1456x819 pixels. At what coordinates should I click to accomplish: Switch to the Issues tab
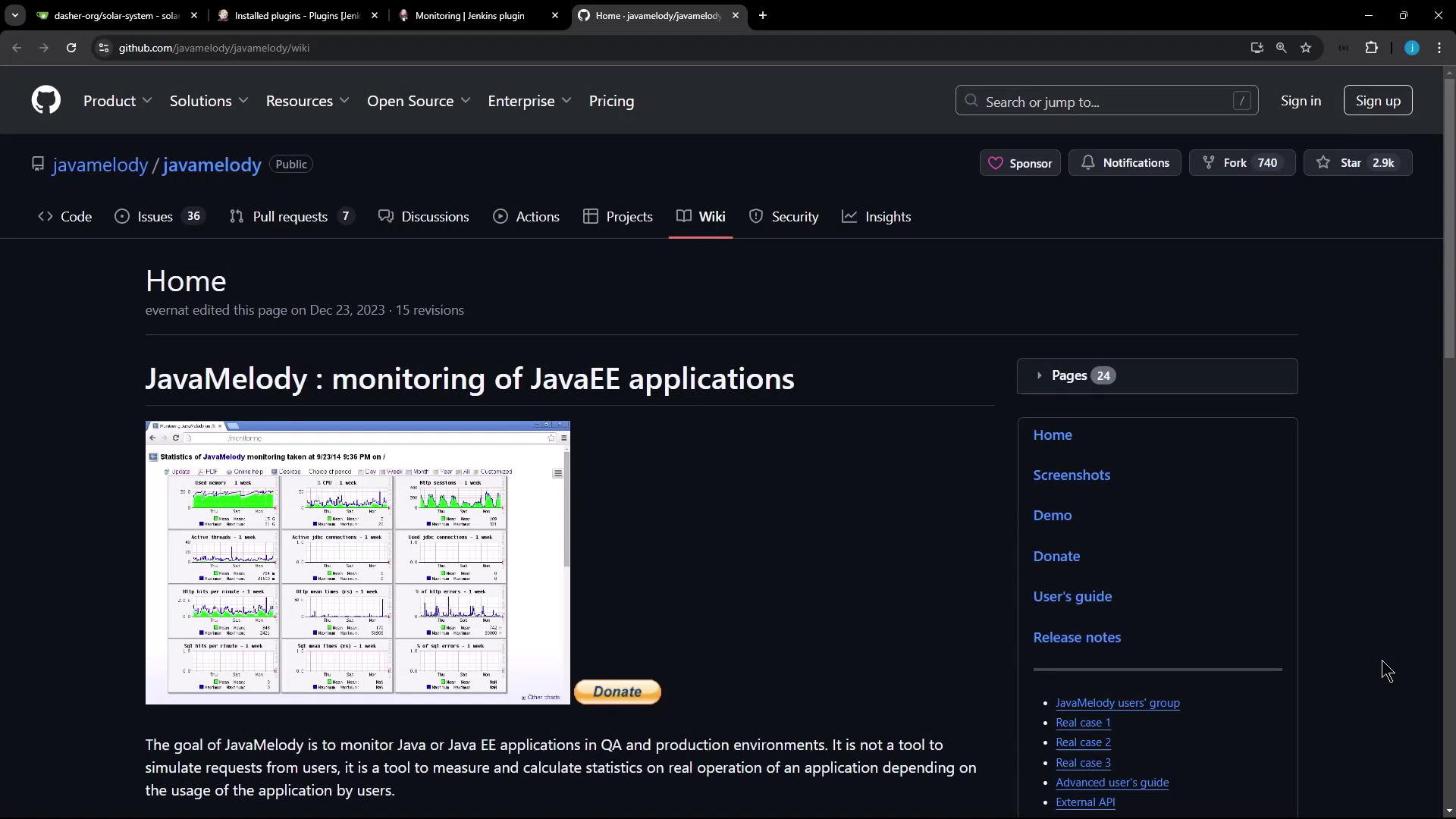pyautogui.click(x=155, y=217)
